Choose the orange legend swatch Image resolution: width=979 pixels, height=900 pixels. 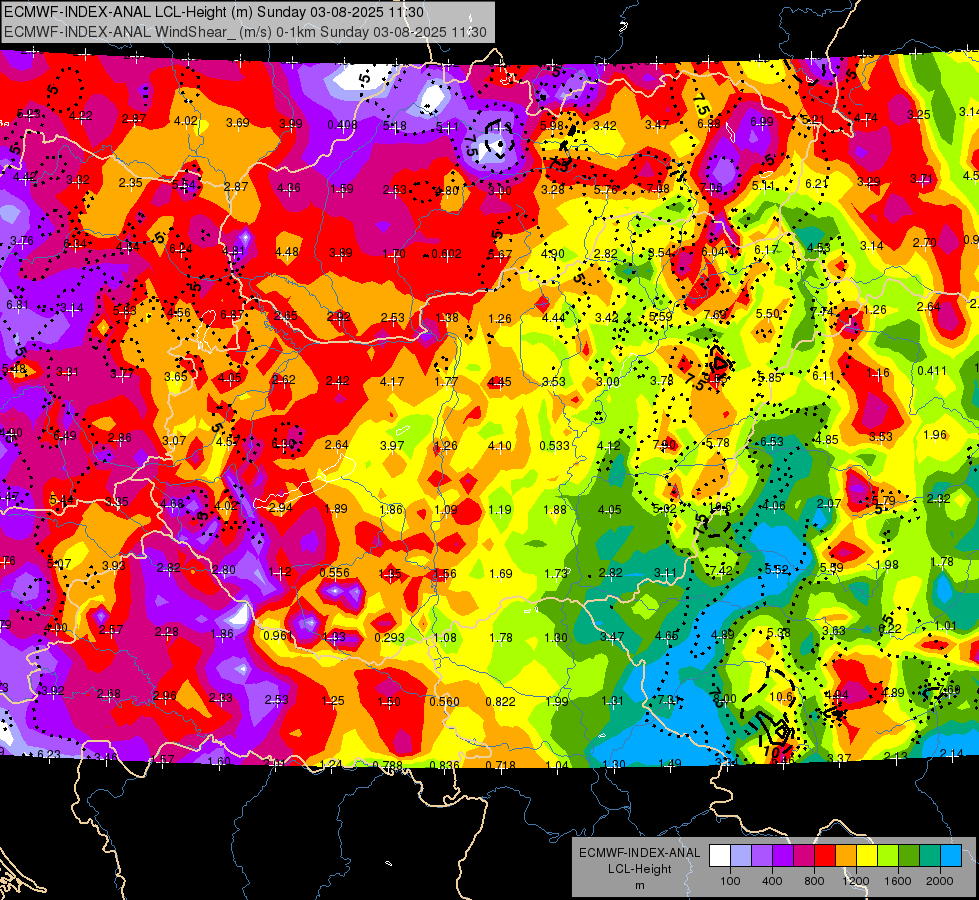(846, 856)
